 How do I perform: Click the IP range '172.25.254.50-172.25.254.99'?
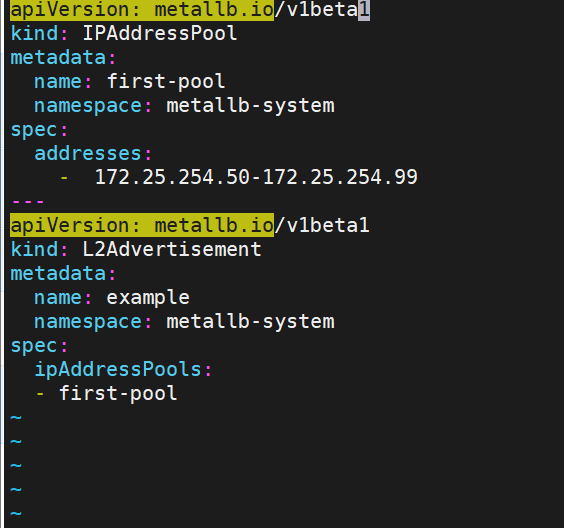coord(256,177)
